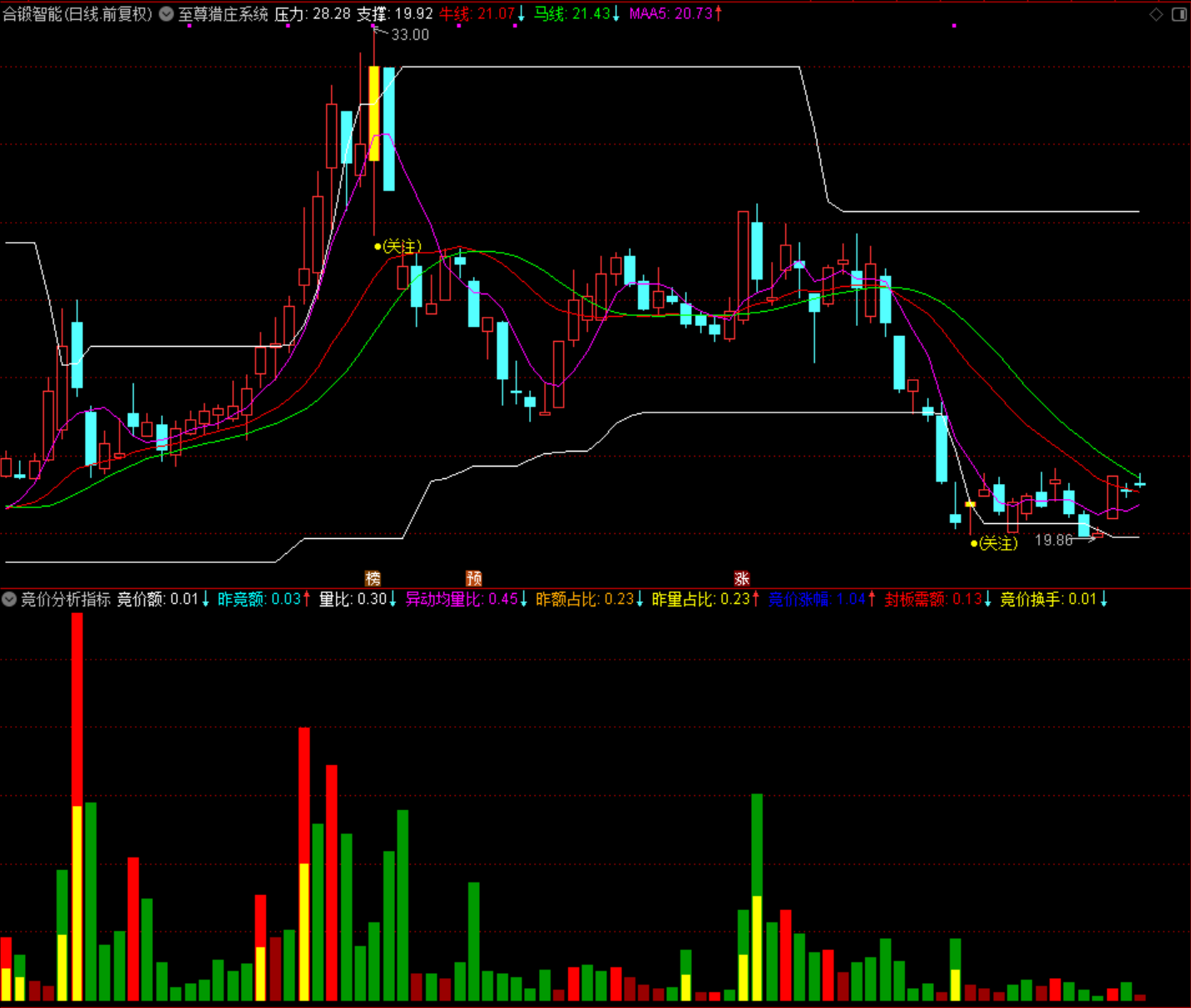Click the (关注) label near 19.86
Screen dimensions: 1191x1008
pyautogui.click(x=998, y=543)
